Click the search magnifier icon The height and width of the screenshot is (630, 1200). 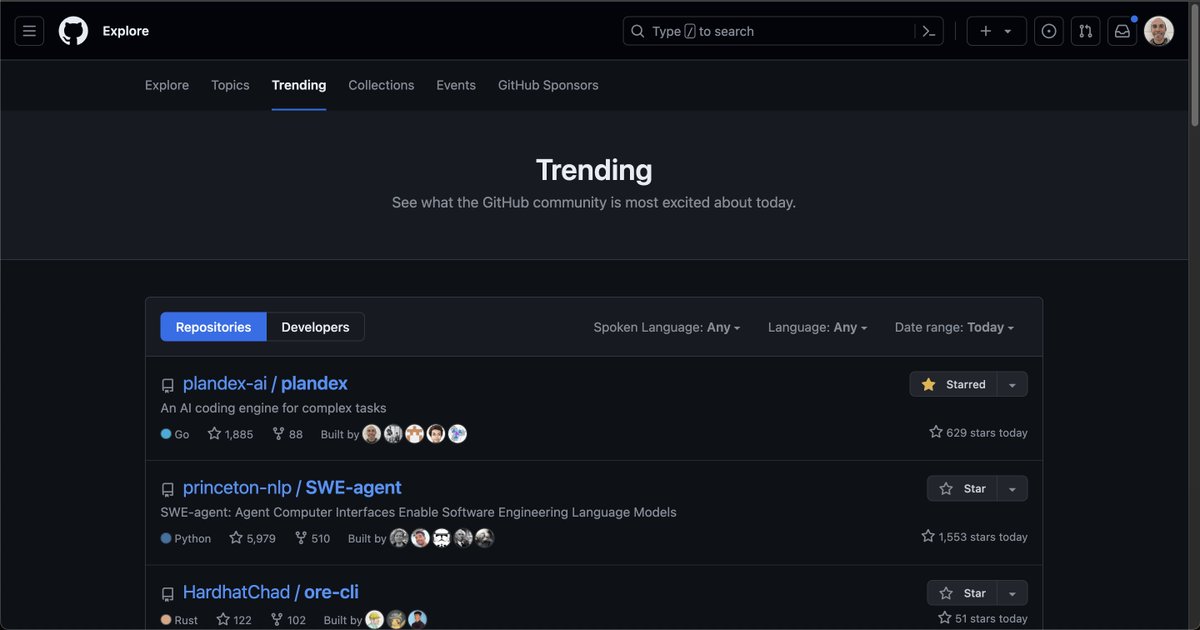pyautogui.click(x=638, y=31)
